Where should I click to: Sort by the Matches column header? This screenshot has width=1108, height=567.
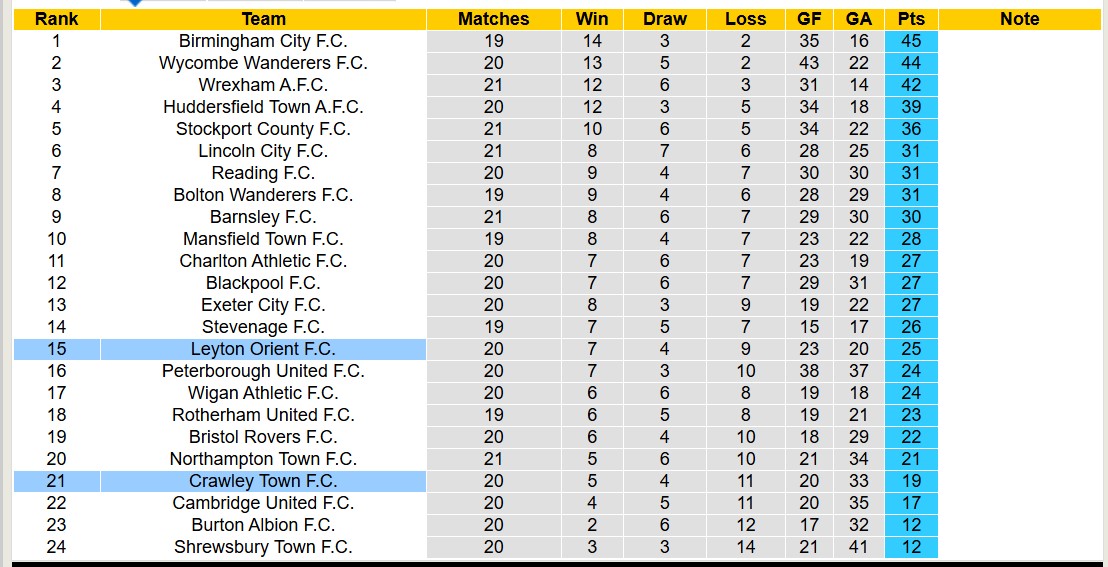point(493,19)
